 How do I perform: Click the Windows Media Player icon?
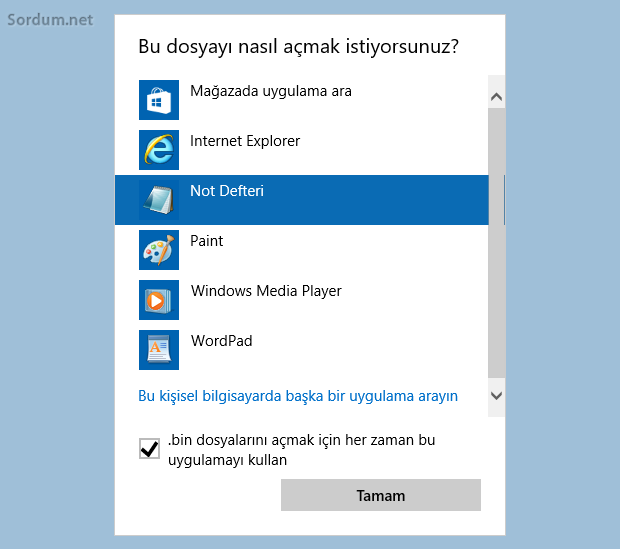(x=159, y=300)
